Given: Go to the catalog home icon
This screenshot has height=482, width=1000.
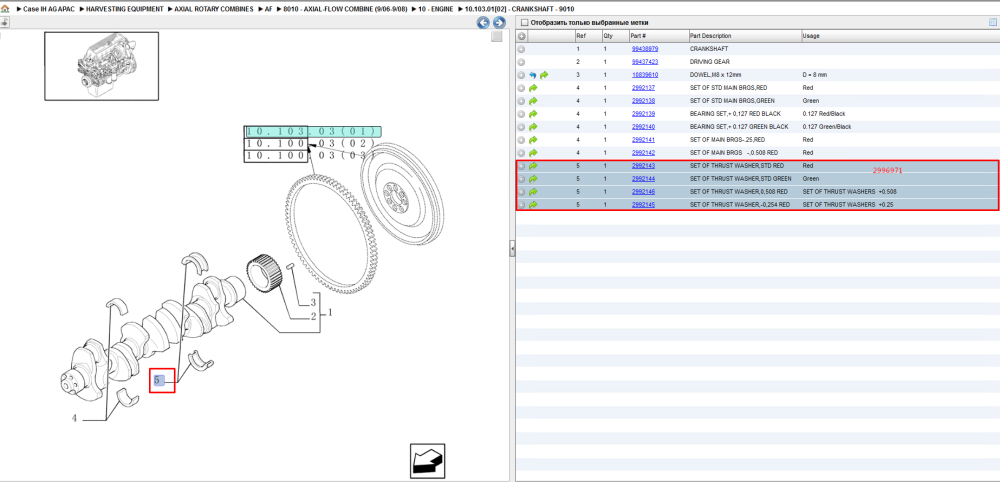Looking at the screenshot, I should coord(5,10).
